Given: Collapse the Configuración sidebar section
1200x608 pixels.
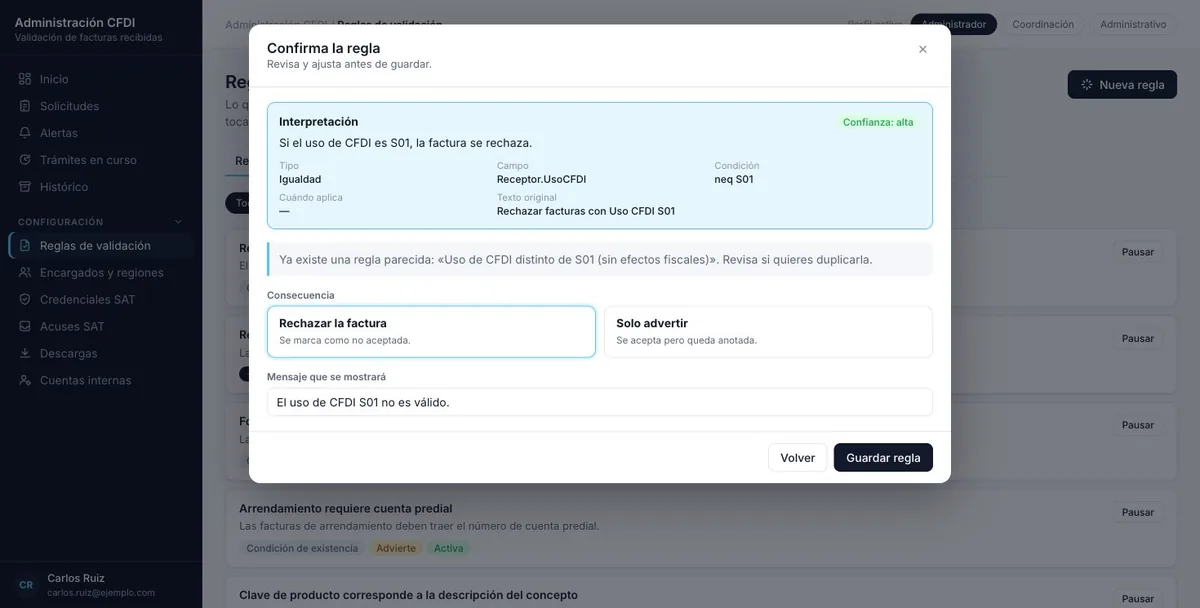Looking at the screenshot, I should coord(179,222).
